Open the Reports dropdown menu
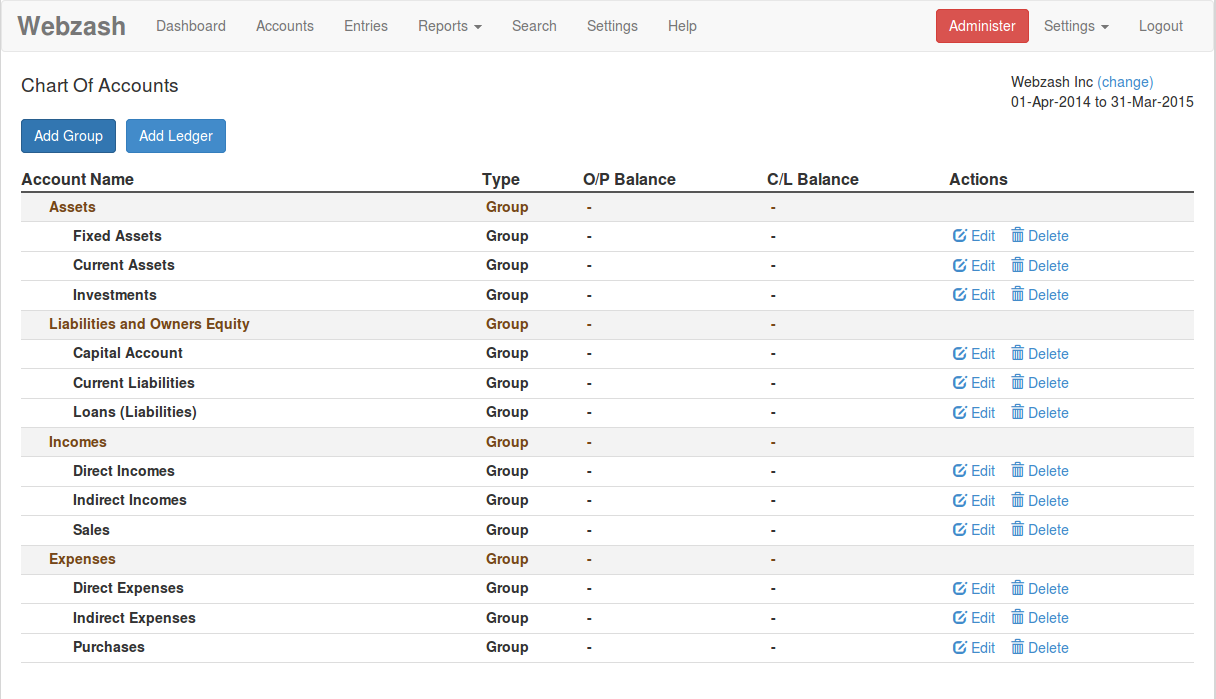 tap(449, 26)
